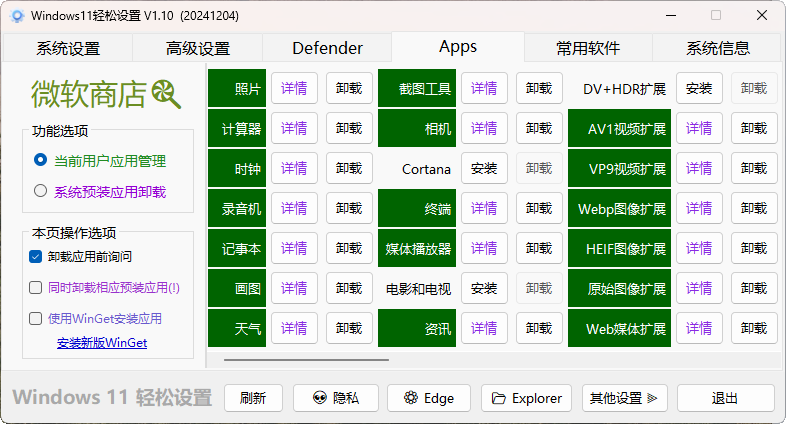Select 当前用户应用管理 radio option

(x=41, y=160)
